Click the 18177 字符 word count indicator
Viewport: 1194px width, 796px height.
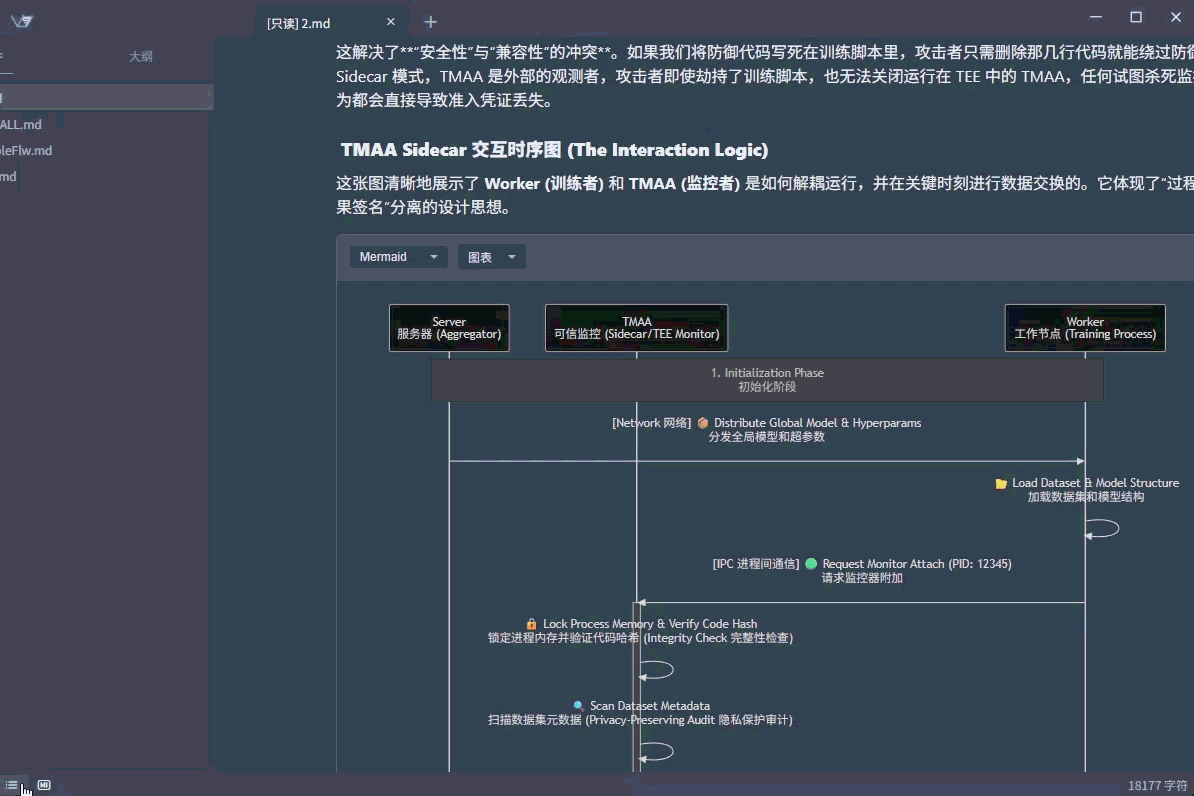click(x=1157, y=786)
